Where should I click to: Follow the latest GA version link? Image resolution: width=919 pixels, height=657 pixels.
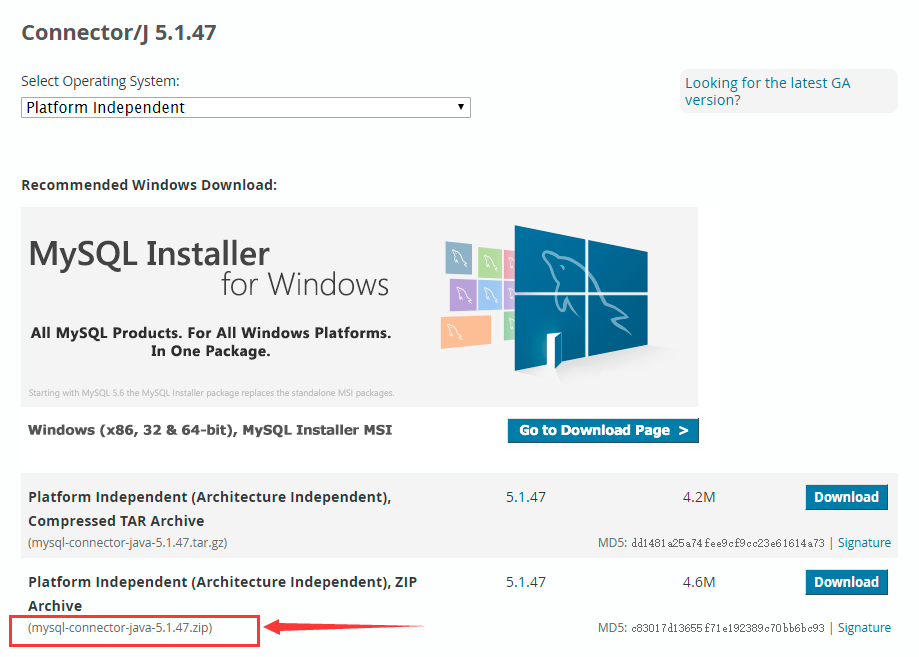(x=767, y=91)
